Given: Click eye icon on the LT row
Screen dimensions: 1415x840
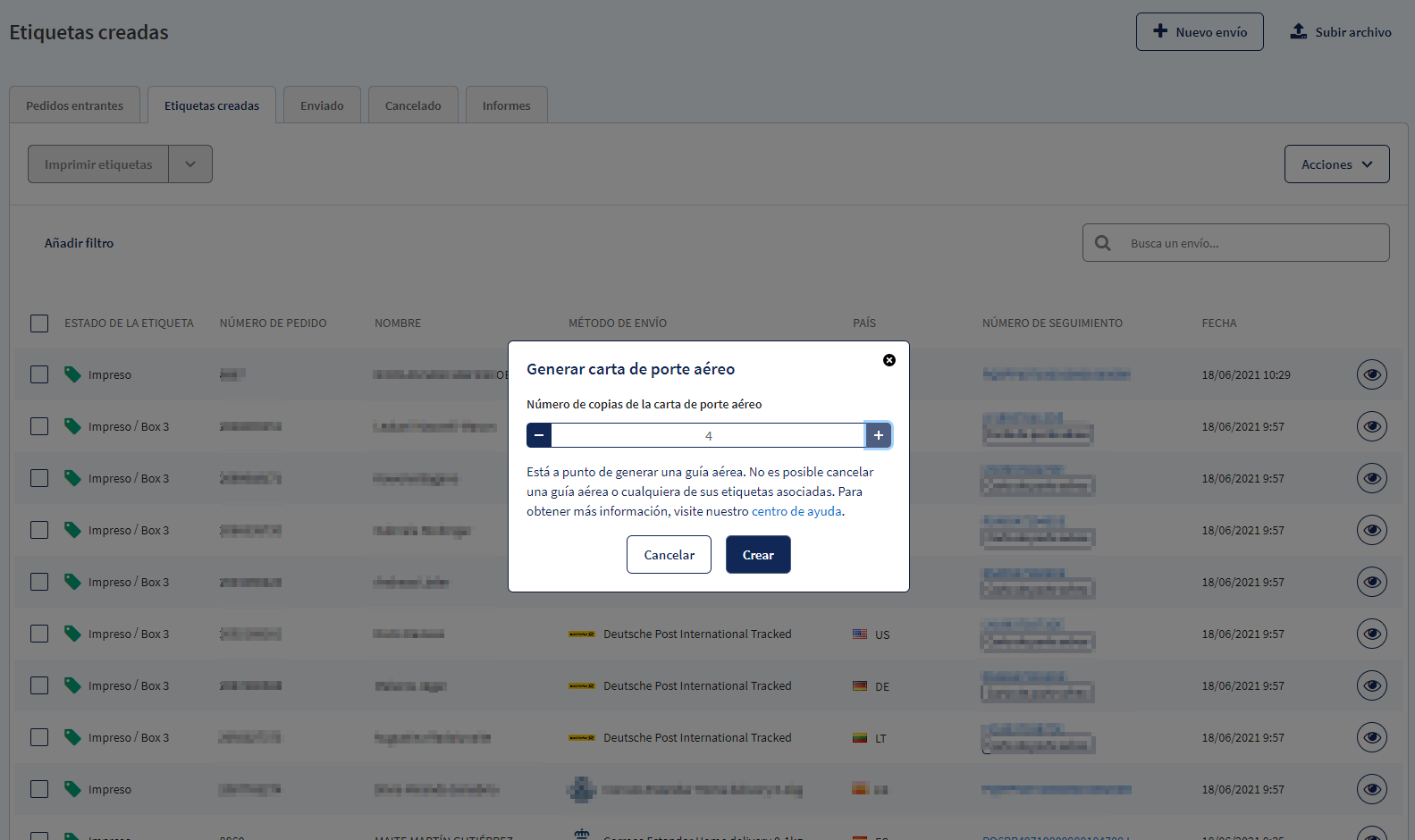Looking at the screenshot, I should [x=1372, y=737].
